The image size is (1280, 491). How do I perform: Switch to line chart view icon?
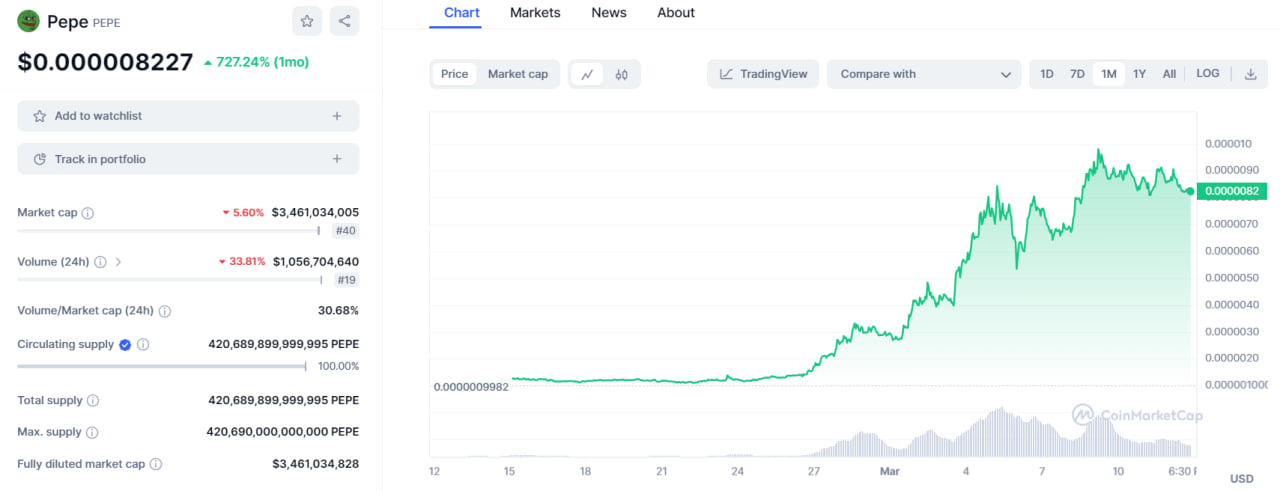click(587, 74)
